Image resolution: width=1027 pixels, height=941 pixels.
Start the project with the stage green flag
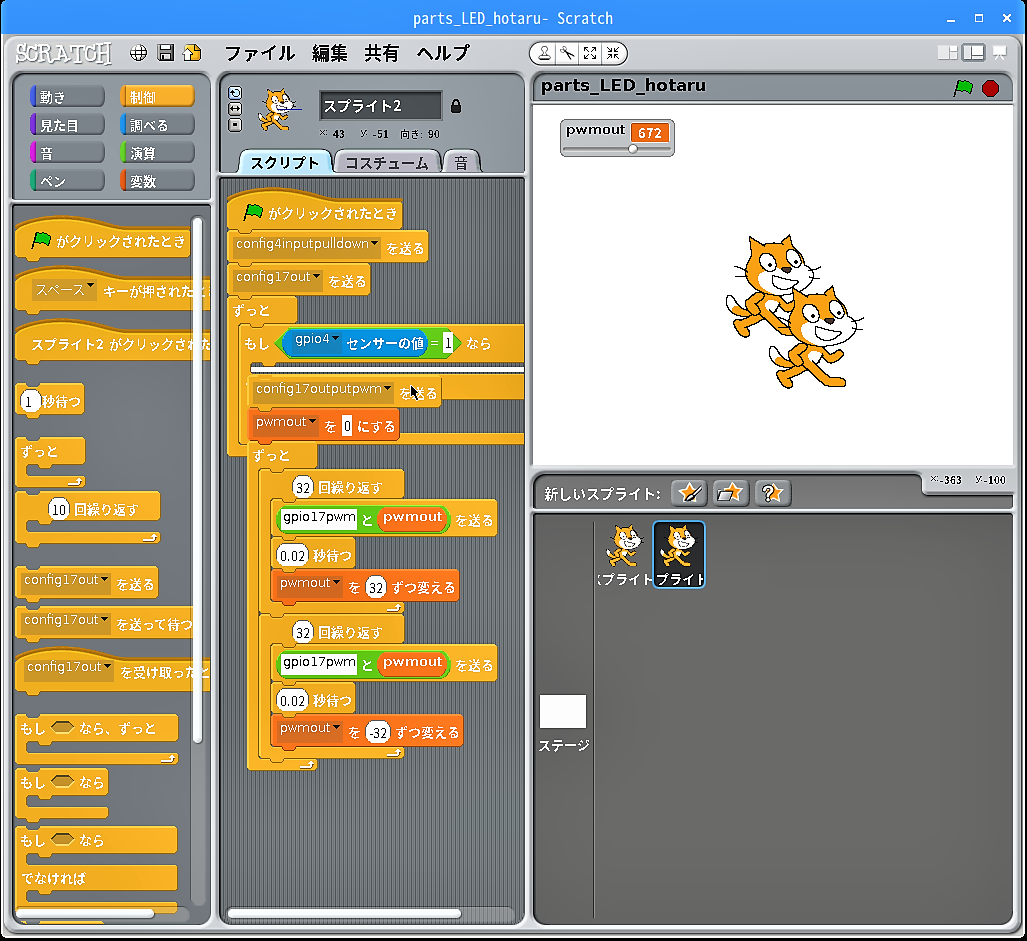point(963,88)
